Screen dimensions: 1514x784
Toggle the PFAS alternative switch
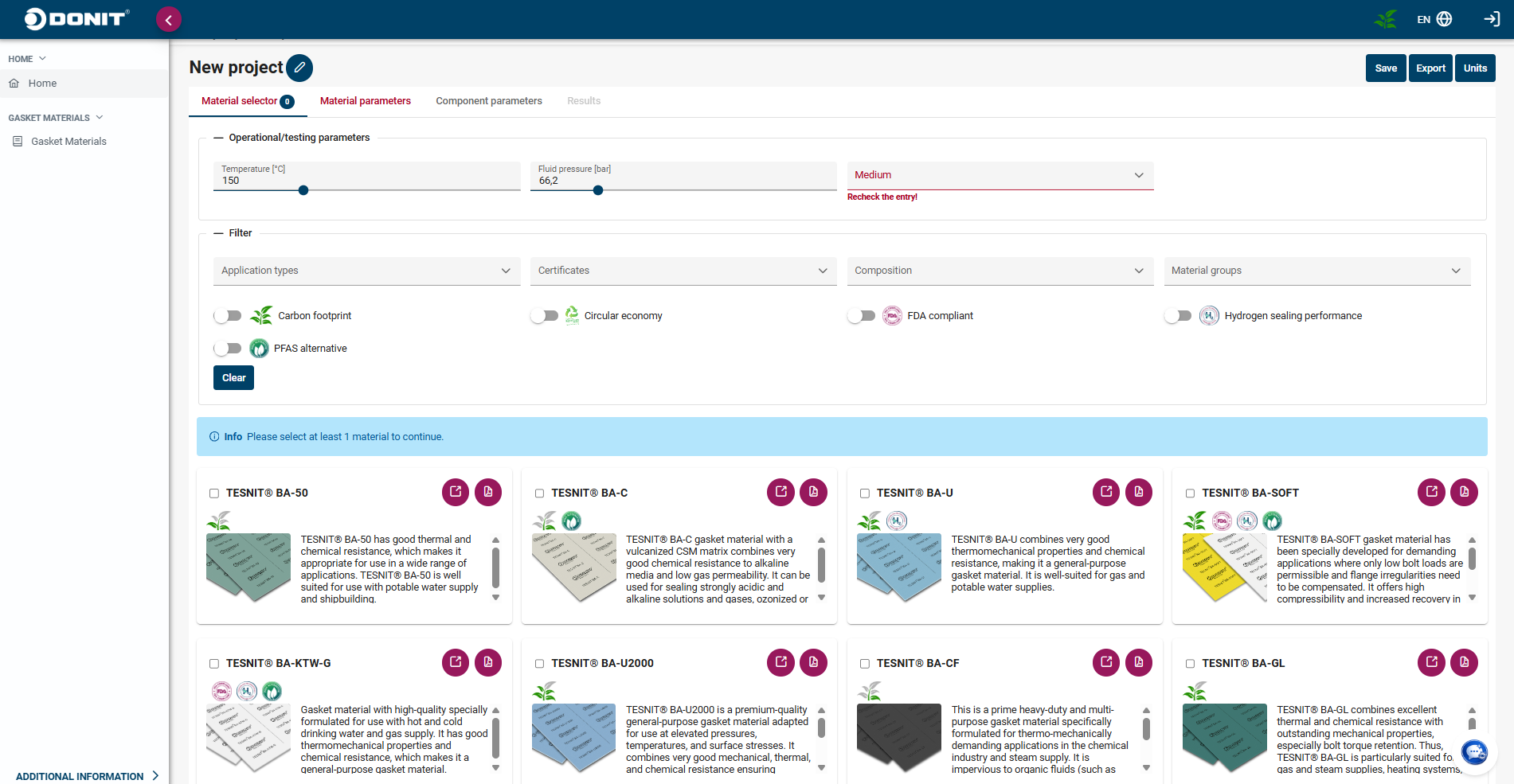[x=228, y=349]
